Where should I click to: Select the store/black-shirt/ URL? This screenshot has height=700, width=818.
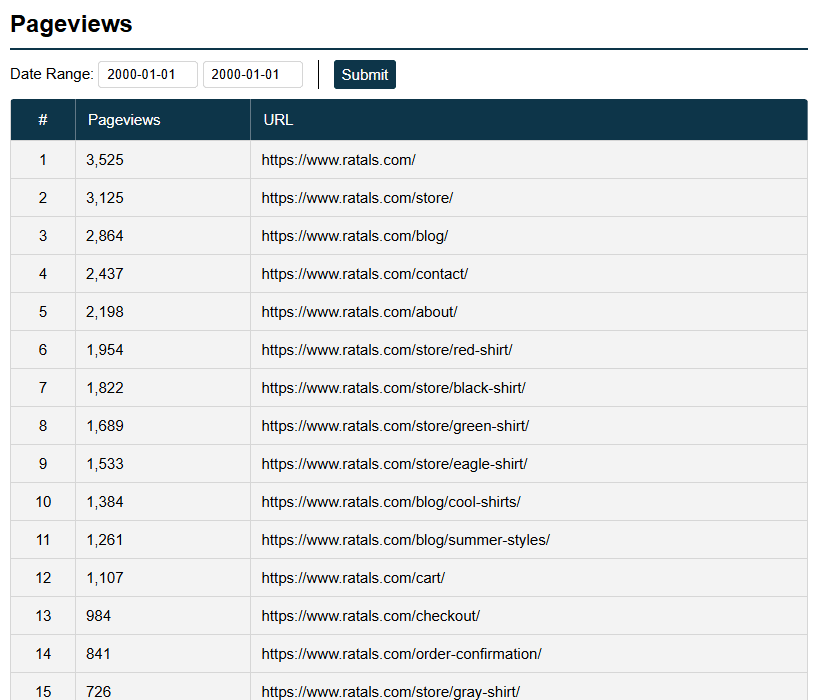pos(393,388)
